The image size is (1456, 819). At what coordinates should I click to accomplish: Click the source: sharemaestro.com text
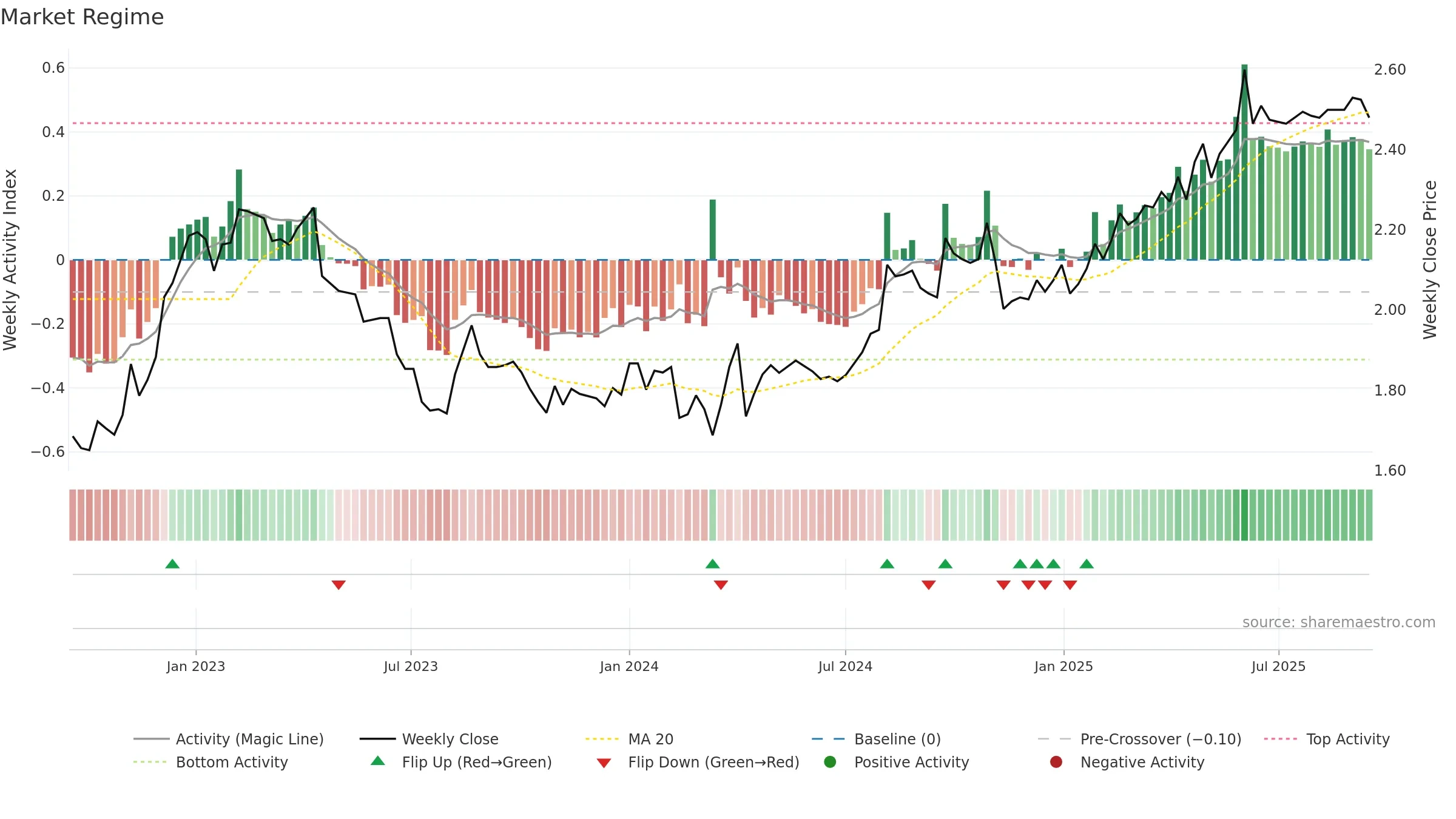1339,622
